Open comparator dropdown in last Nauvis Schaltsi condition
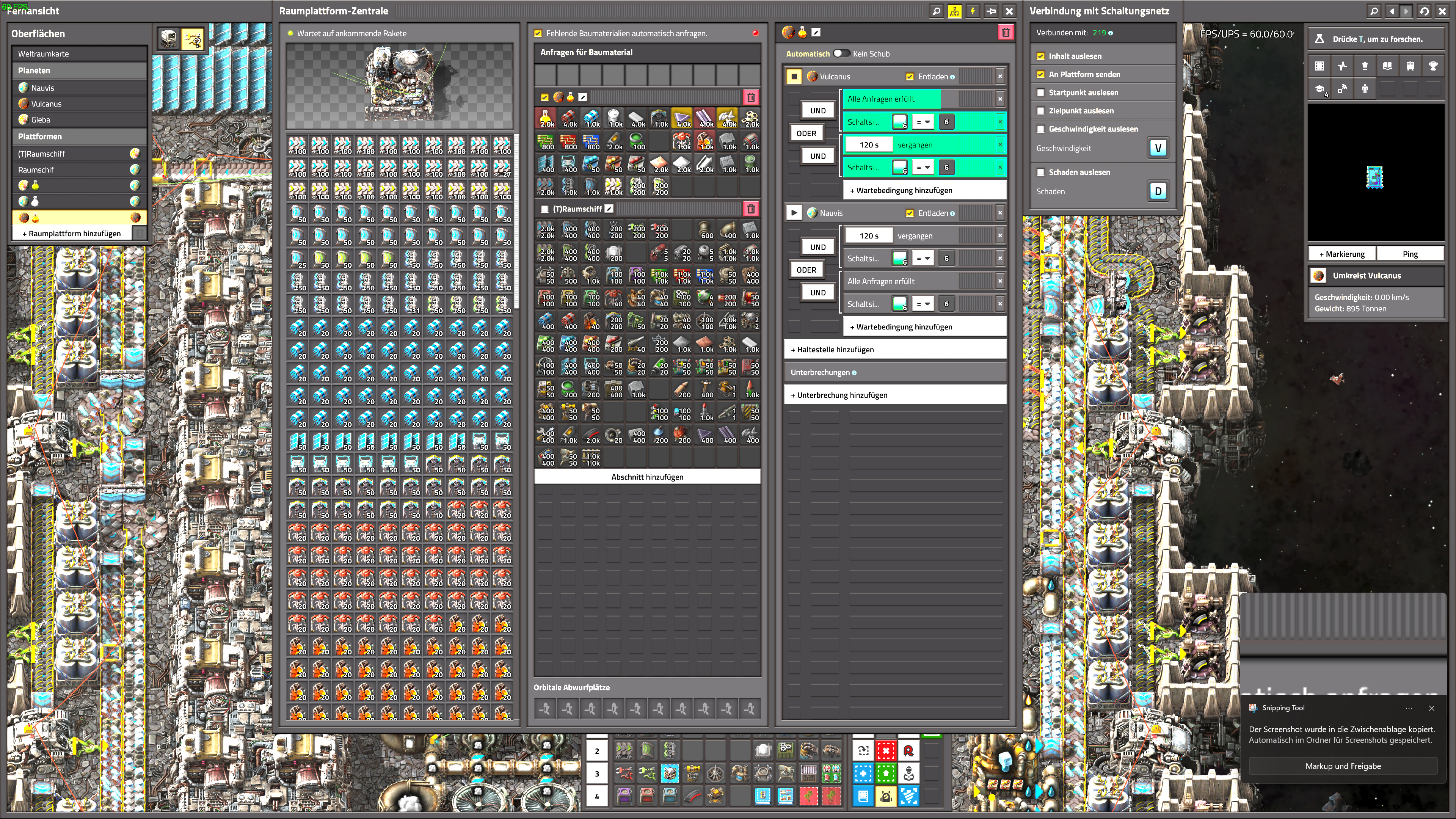The height and width of the screenshot is (819, 1456). click(x=923, y=304)
